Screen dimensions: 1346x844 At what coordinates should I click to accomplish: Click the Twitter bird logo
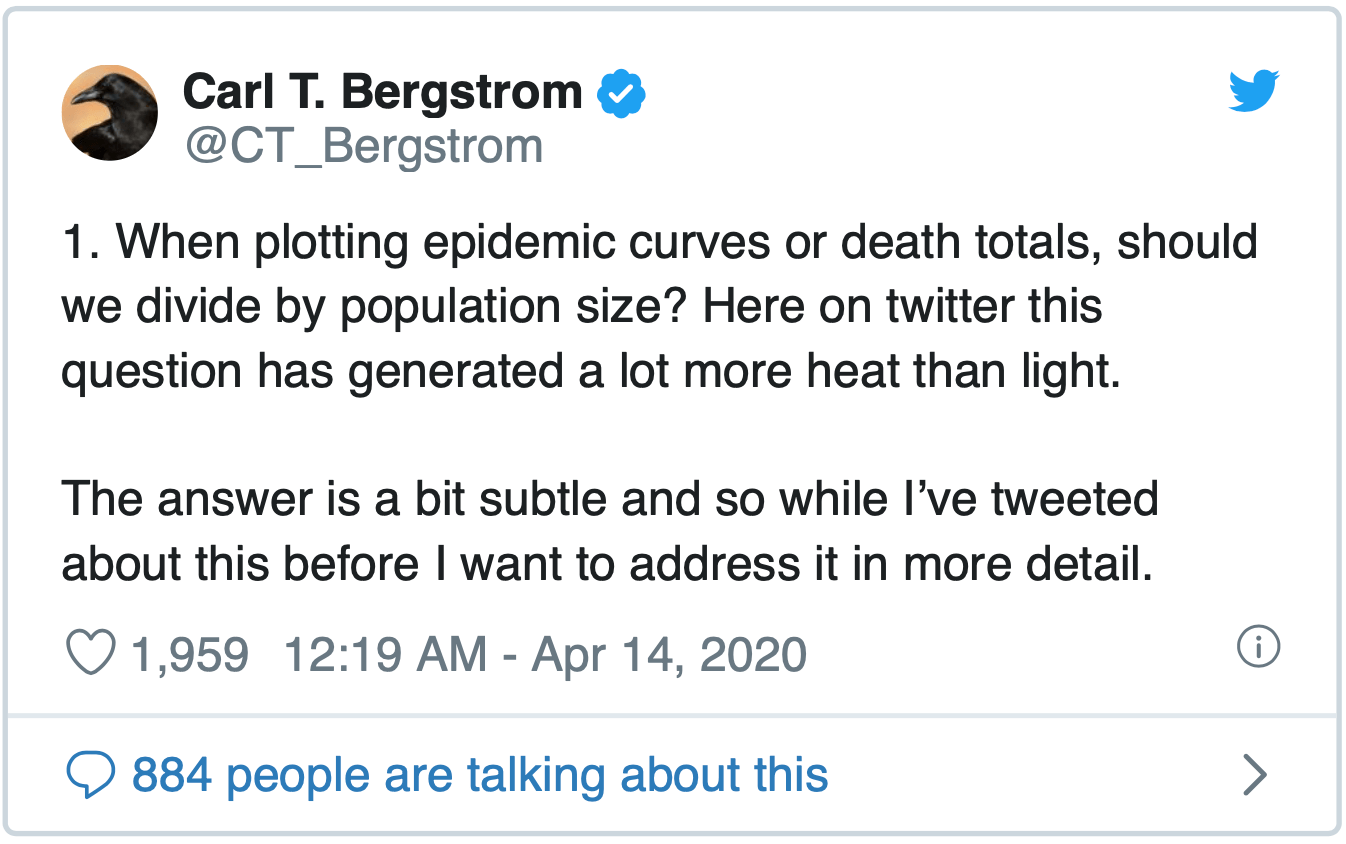click(1253, 90)
